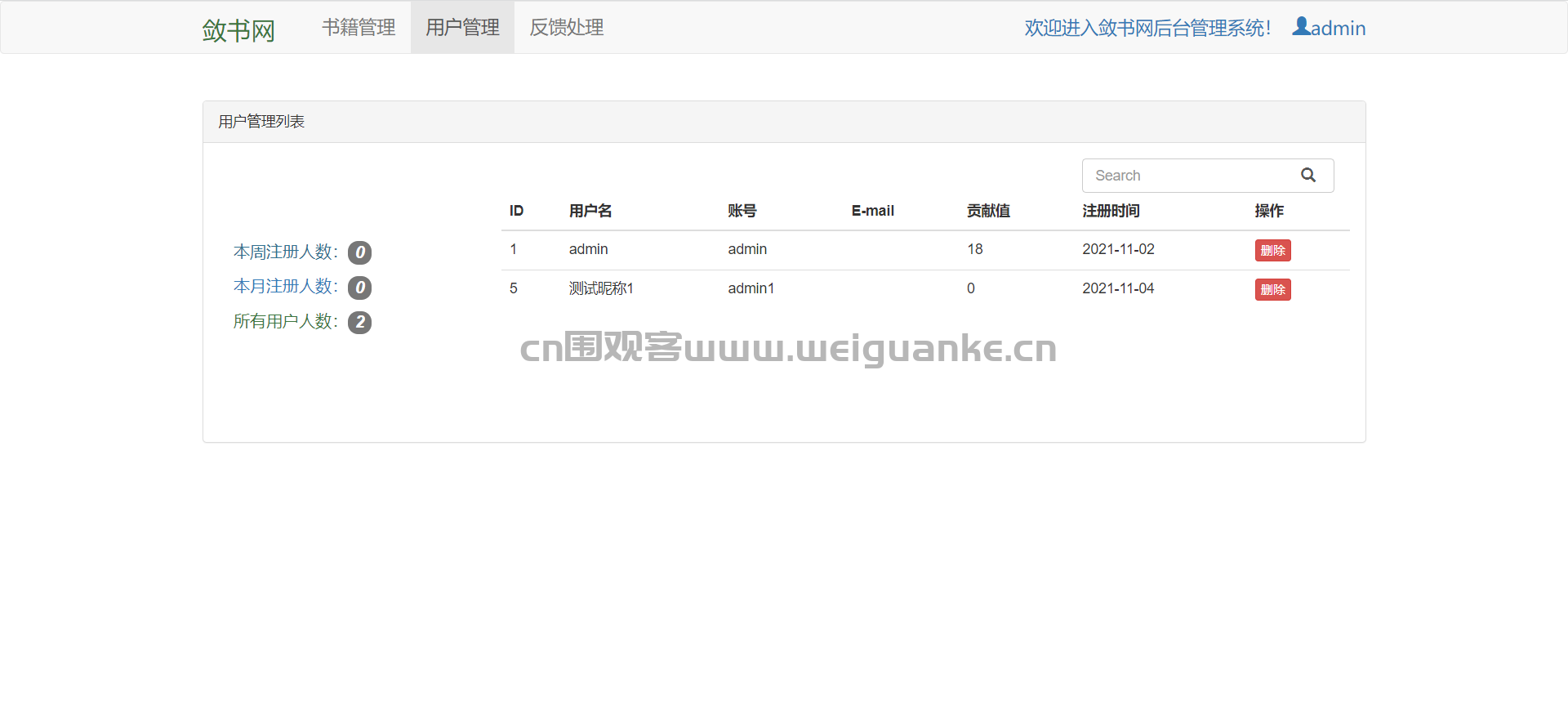Open the 书籍管理 menu tab
Viewport: 1568px width, 723px height.
tap(359, 27)
